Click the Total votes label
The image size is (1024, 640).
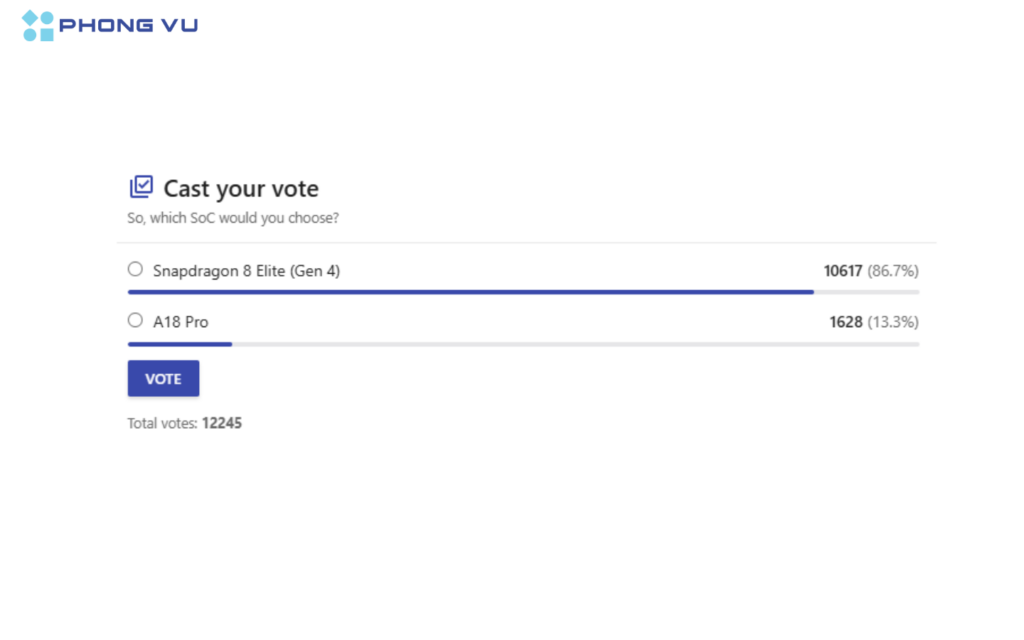162,423
